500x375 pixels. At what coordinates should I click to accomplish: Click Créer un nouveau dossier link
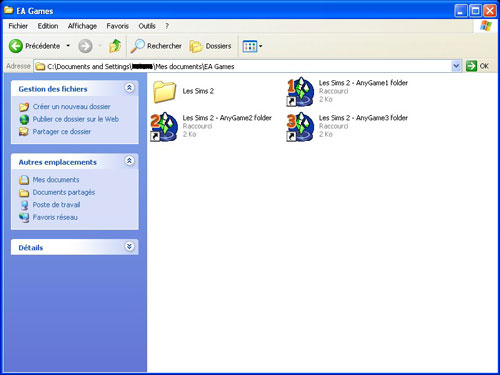72,107
